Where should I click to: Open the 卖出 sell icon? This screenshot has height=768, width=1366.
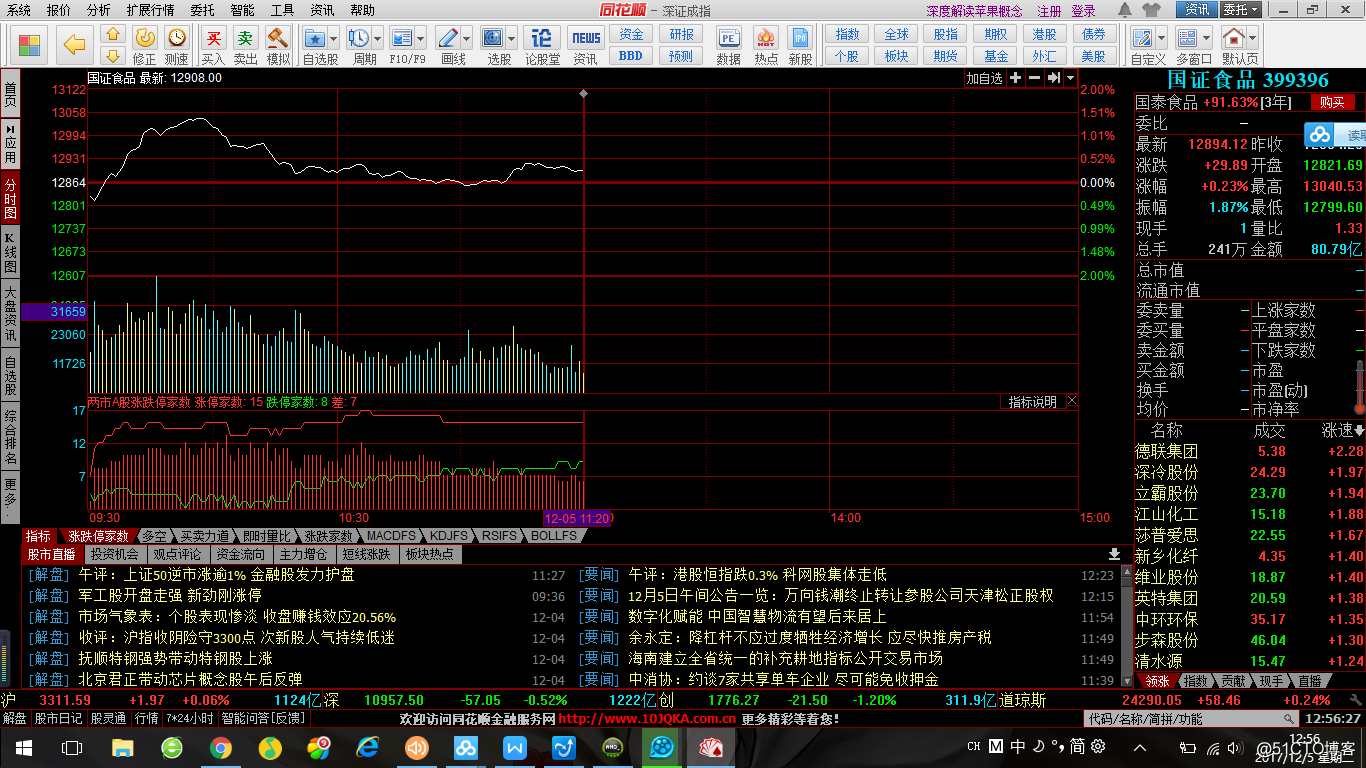(245, 38)
